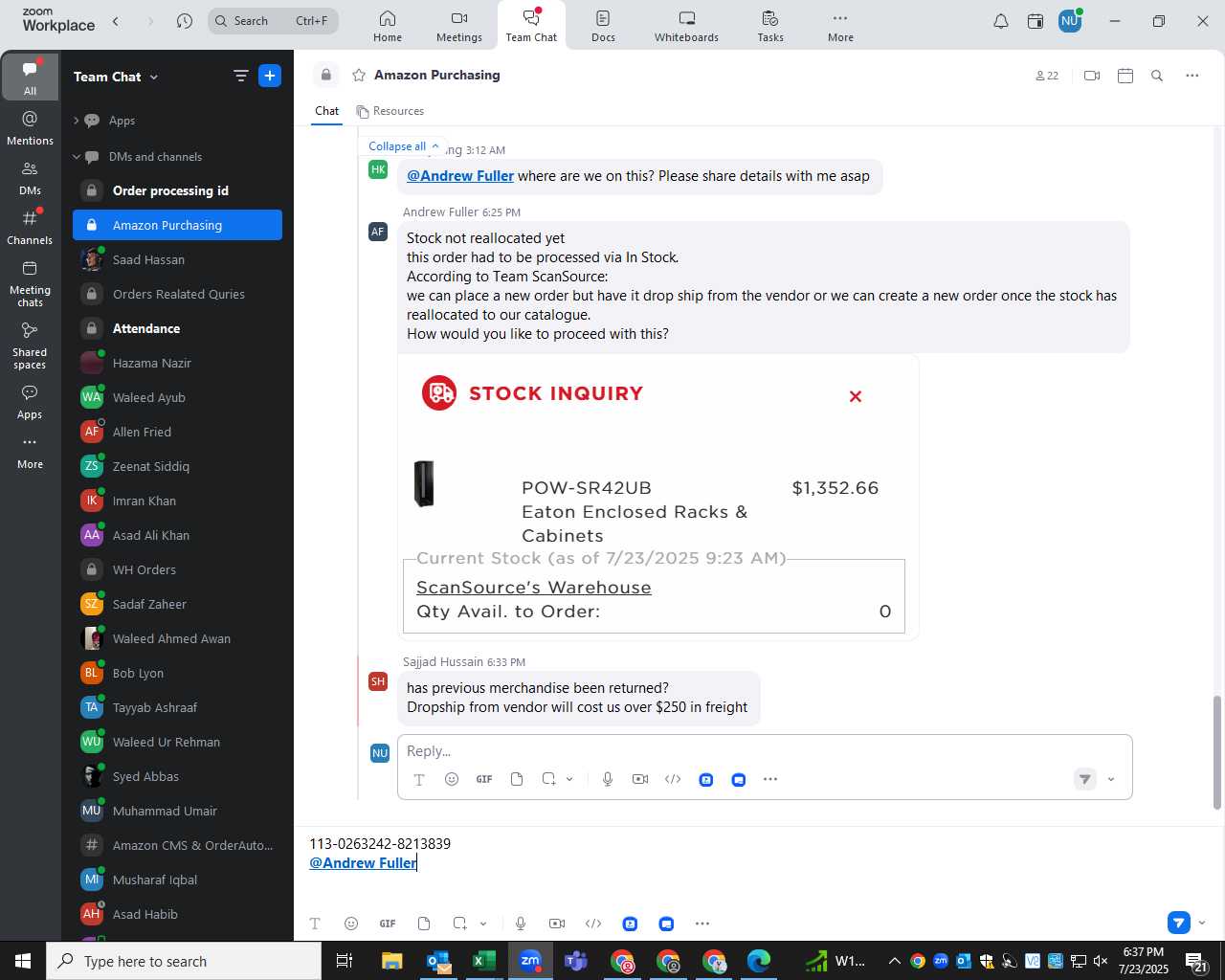Screen dimensions: 1225x980
Task: Open the NU profile avatar
Action: (x=1070, y=21)
